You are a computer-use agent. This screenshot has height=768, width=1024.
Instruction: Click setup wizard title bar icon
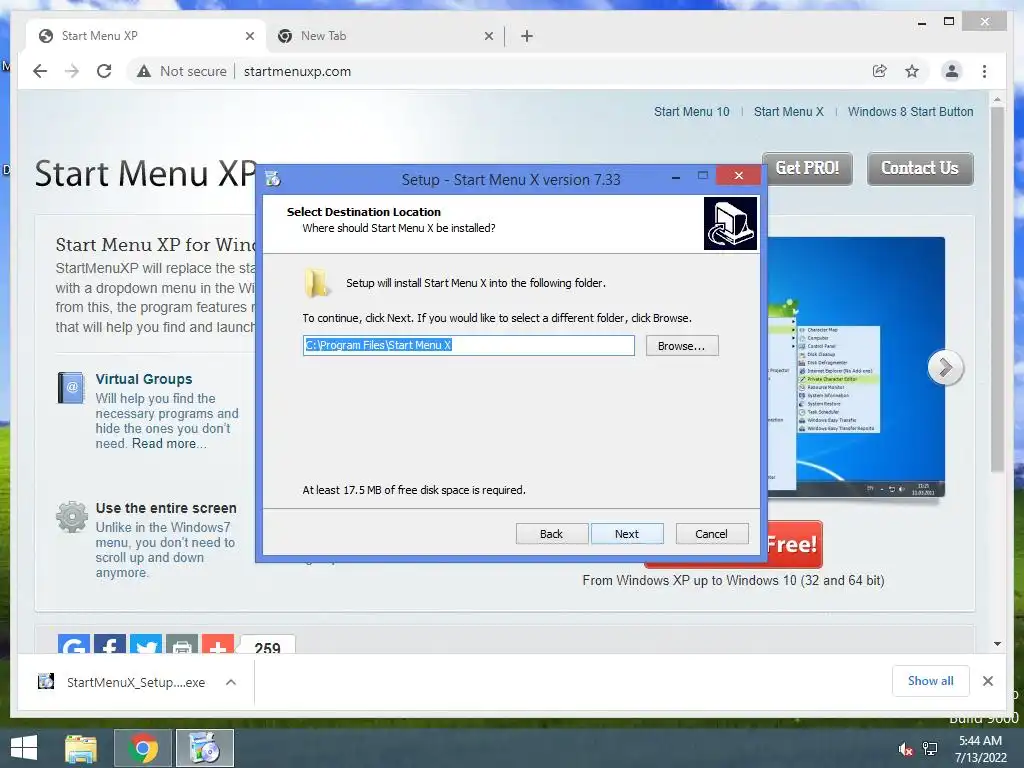tap(273, 178)
